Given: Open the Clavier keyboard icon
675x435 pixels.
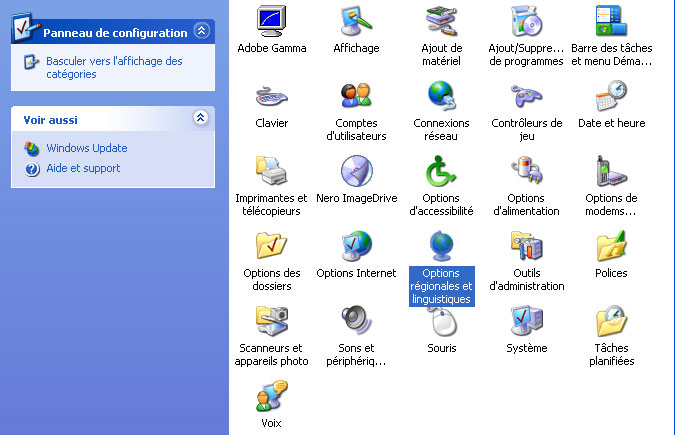Looking at the screenshot, I should (272, 96).
